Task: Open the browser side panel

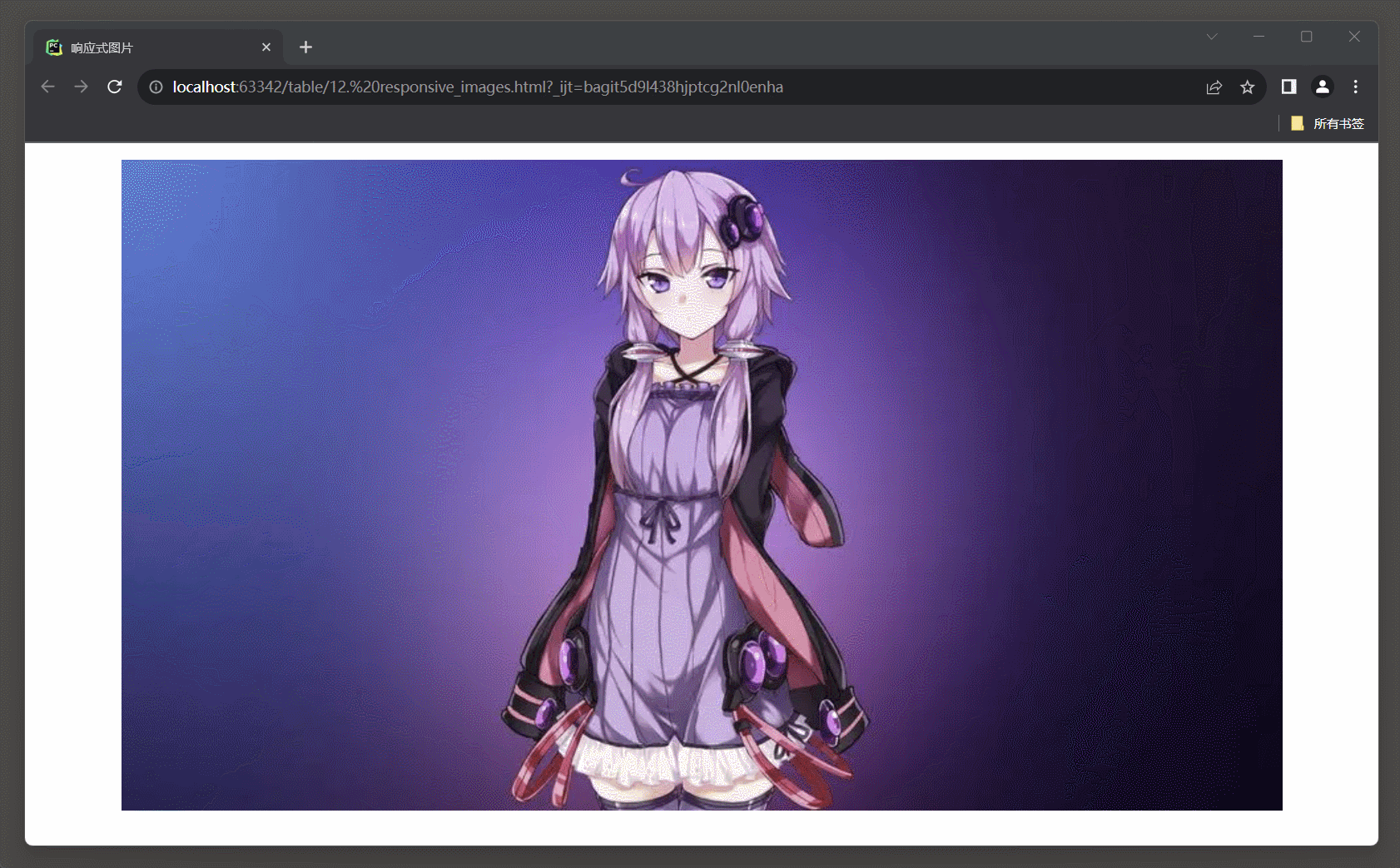Action: (1288, 87)
